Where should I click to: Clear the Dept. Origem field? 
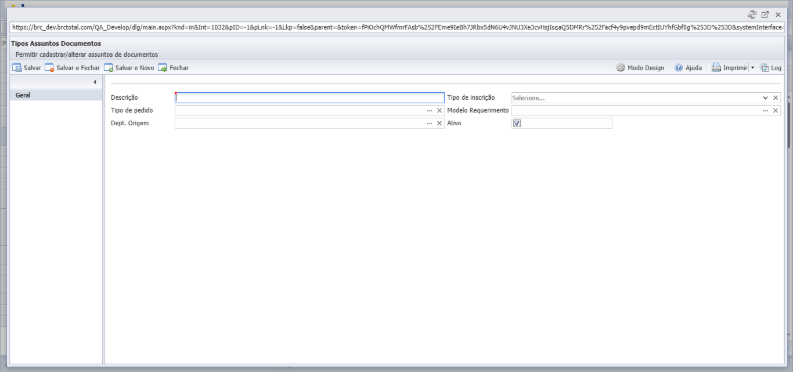pos(439,123)
